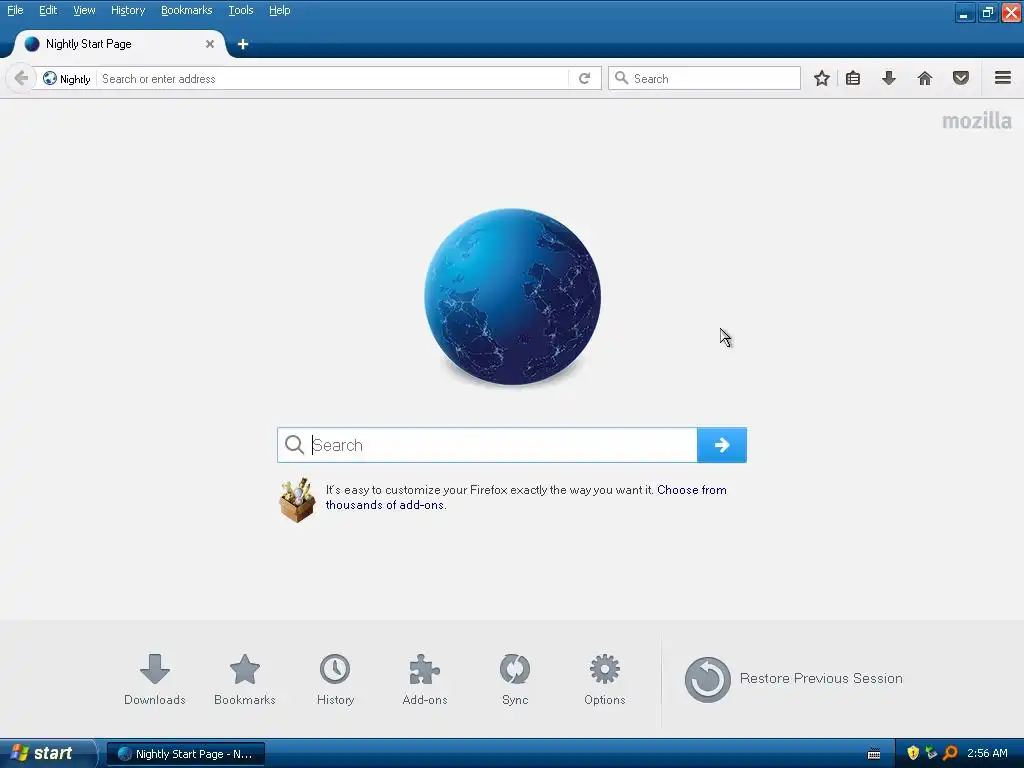The height and width of the screenshot is (768, 1024).
Task: Open Downloads from the start page launcher
Action: 155,679
